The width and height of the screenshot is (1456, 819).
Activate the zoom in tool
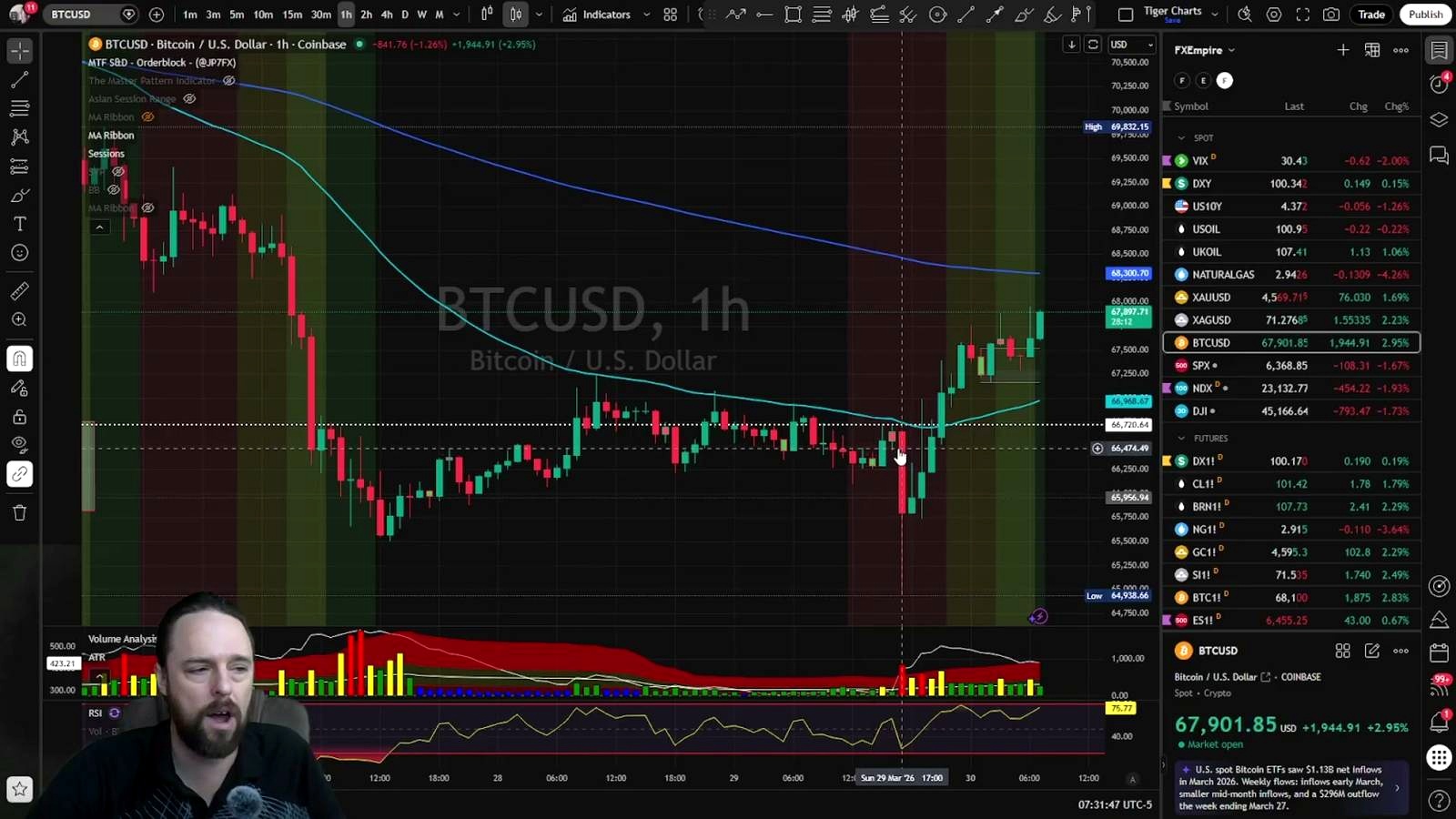click(20, 319)
